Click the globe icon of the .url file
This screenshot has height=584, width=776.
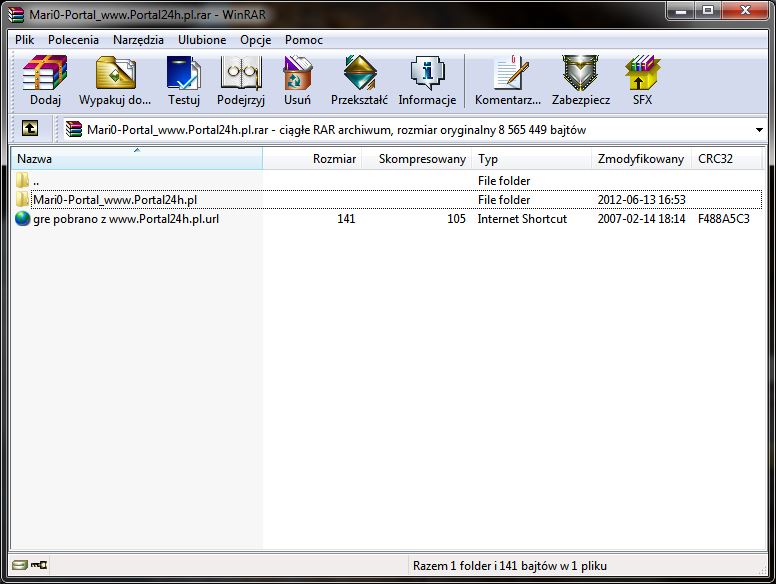coord(23,218)
